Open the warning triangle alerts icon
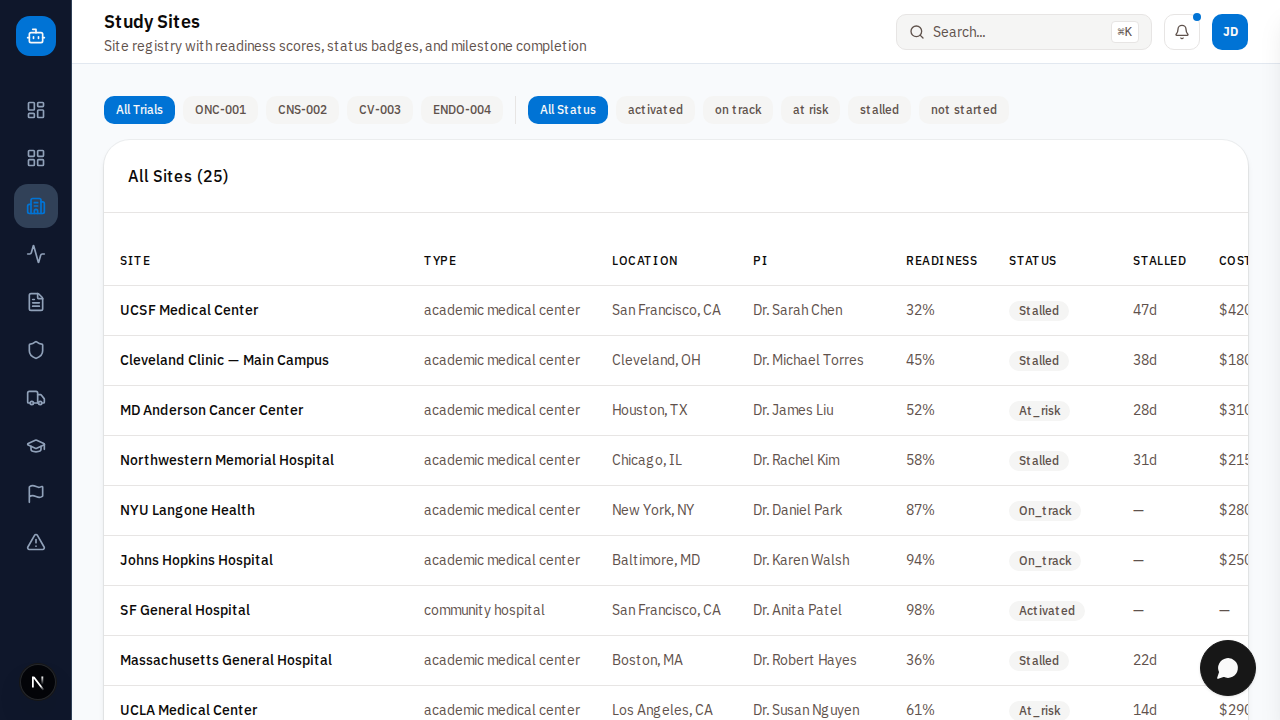The height and width of the screenshot is (720, 1280). (x=36, y=542)
